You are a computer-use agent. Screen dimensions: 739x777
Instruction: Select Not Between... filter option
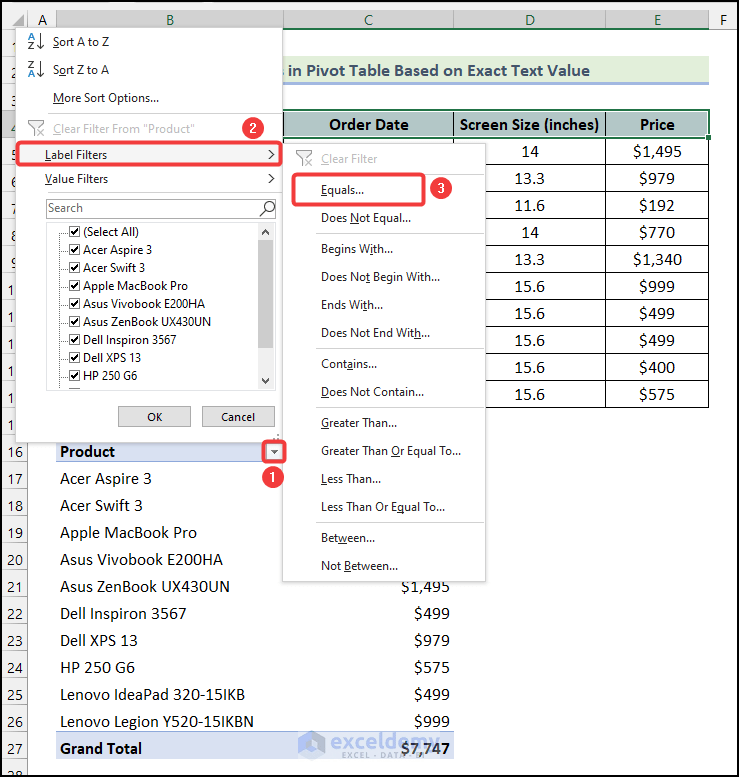pyautogui.click(x=359, y=566)
